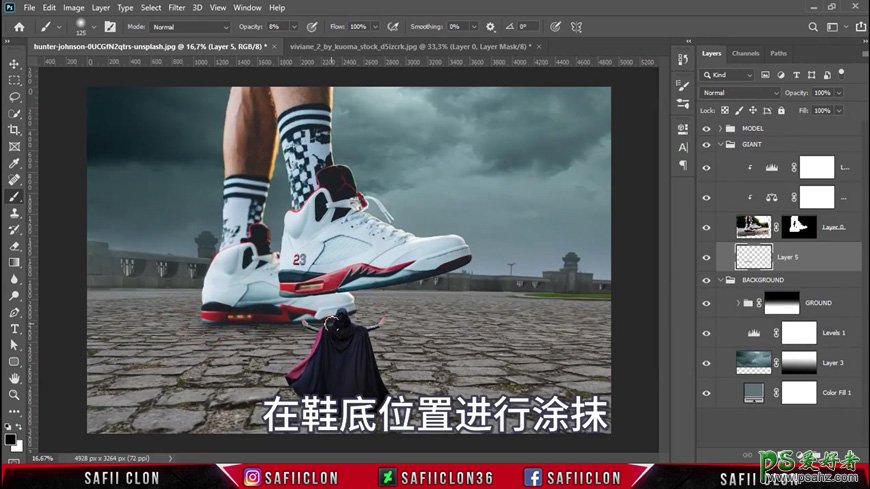
Task: Select the Rectangle shape tool
Action: pyautogui.click(x=14, y=362)
